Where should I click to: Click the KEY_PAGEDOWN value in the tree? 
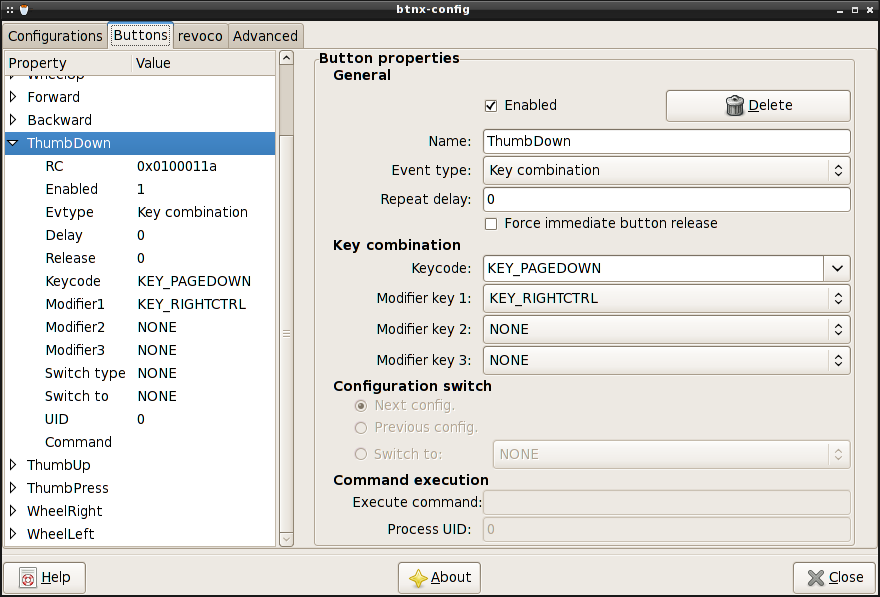pos(194,281)
